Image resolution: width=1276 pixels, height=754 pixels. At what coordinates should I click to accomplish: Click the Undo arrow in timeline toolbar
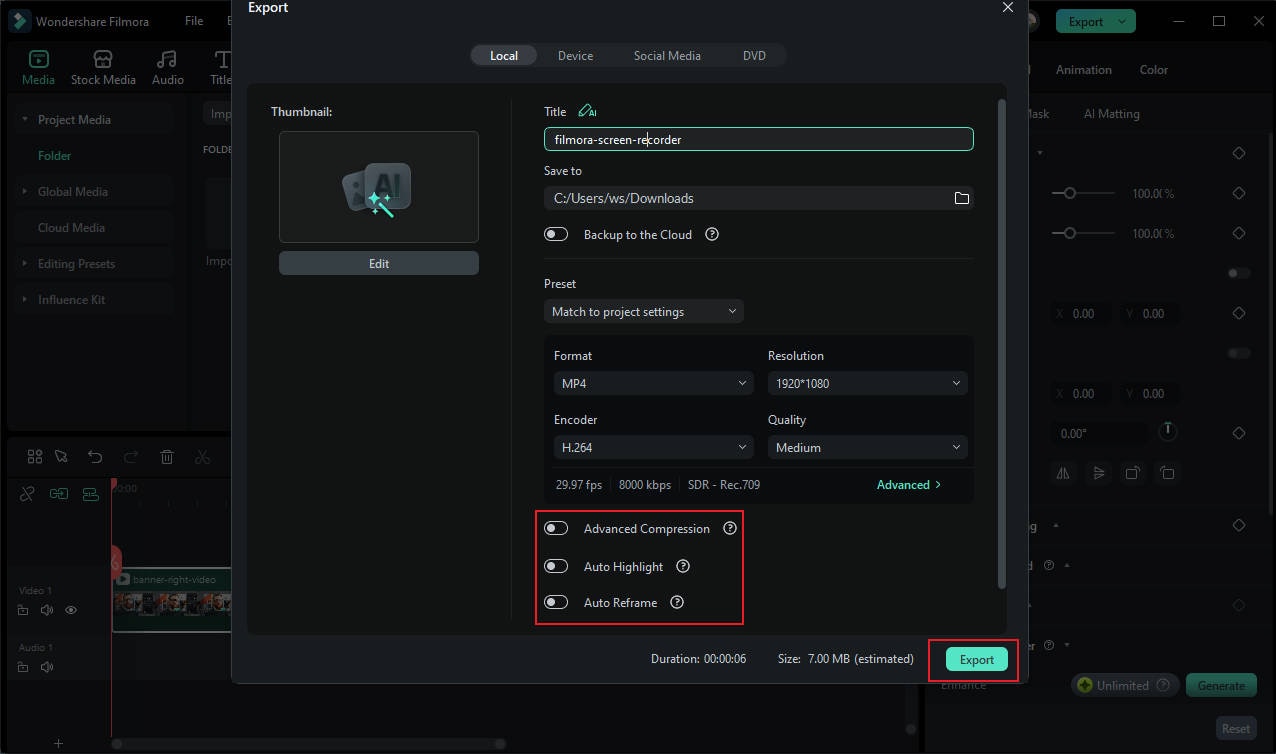pos(95,457)
